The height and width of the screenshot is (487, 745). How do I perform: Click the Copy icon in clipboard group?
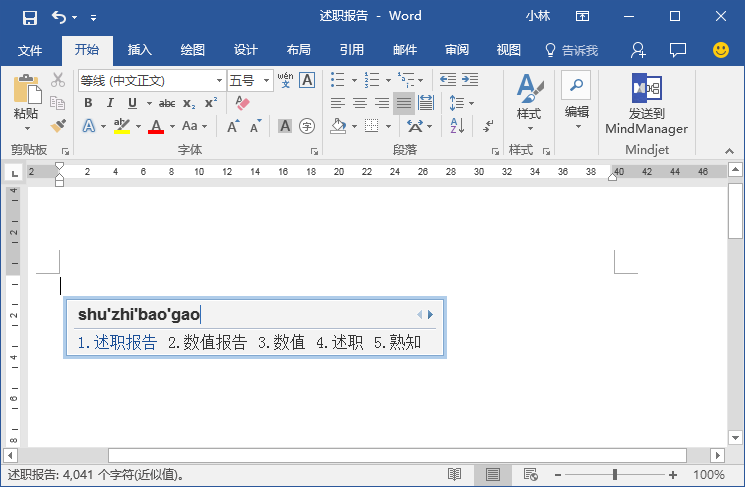point(57,103)
